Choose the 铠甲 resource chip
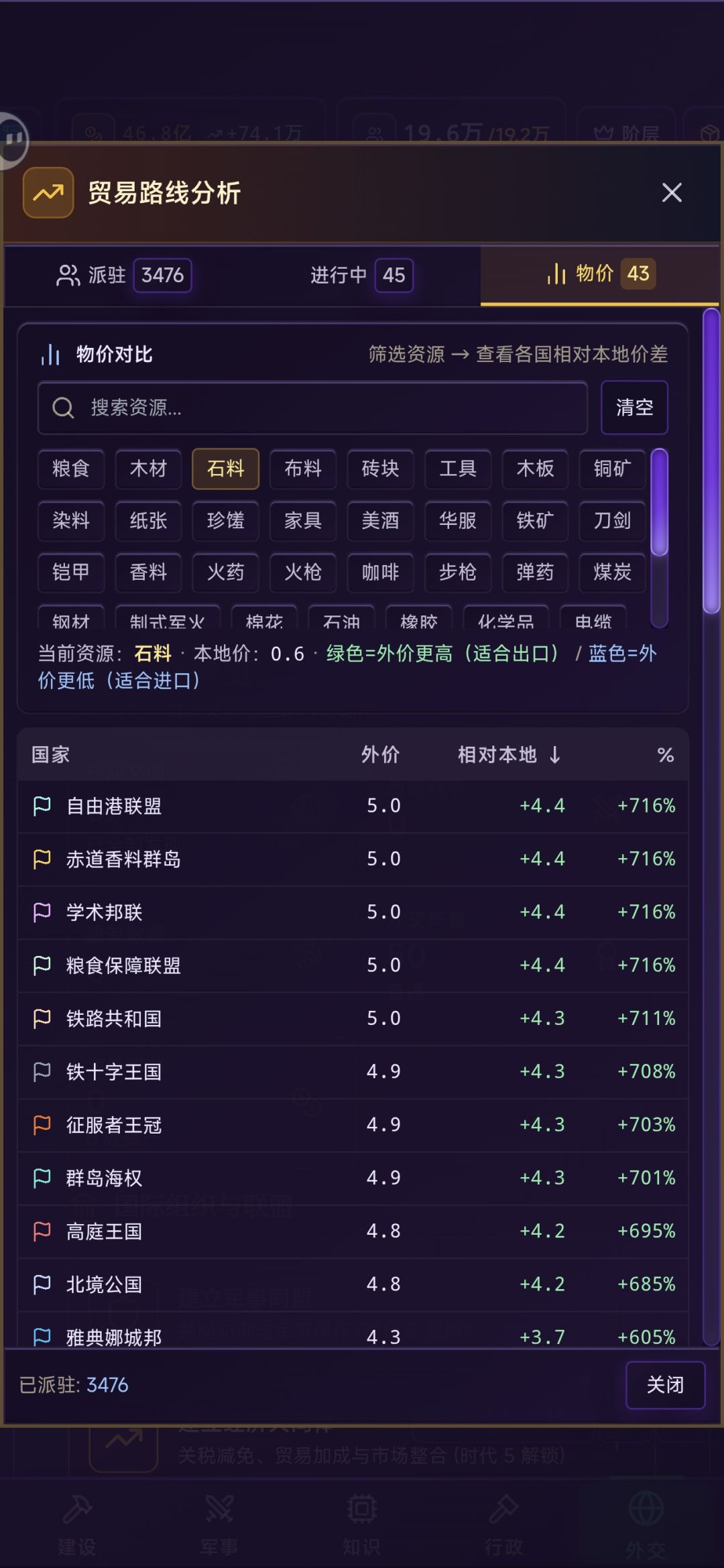 tap(71, 572)
